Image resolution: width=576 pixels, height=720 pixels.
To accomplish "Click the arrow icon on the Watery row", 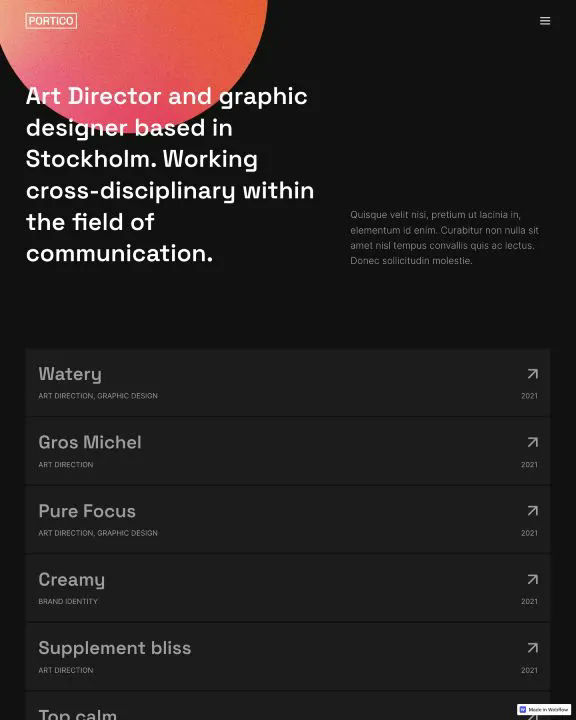I will click(x=532, y=374).
